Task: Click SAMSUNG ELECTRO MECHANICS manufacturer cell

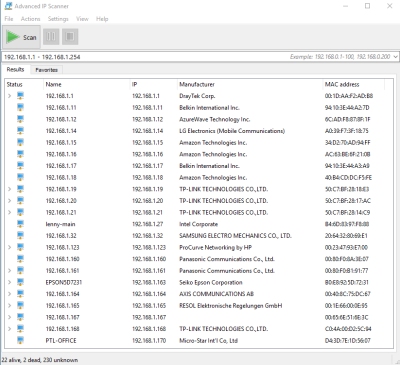Action: 235,236
